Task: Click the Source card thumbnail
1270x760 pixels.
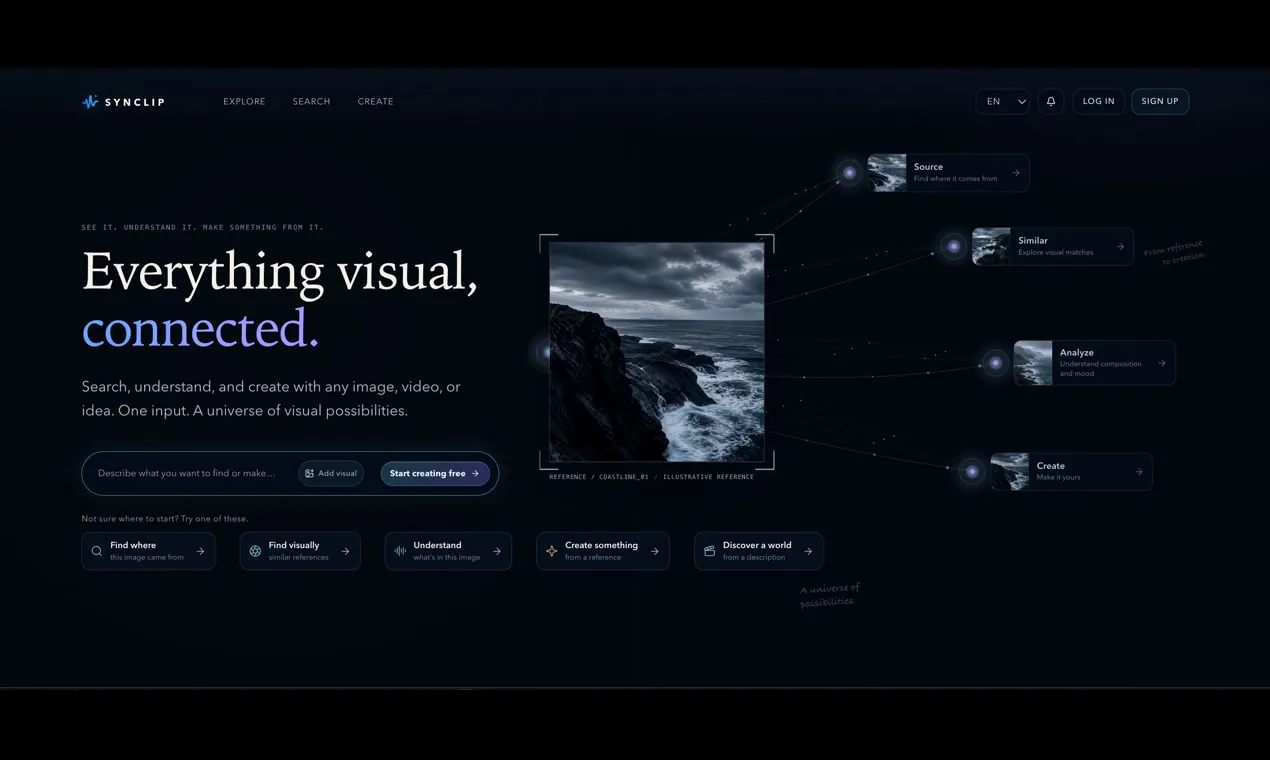Action: [887, 173]
